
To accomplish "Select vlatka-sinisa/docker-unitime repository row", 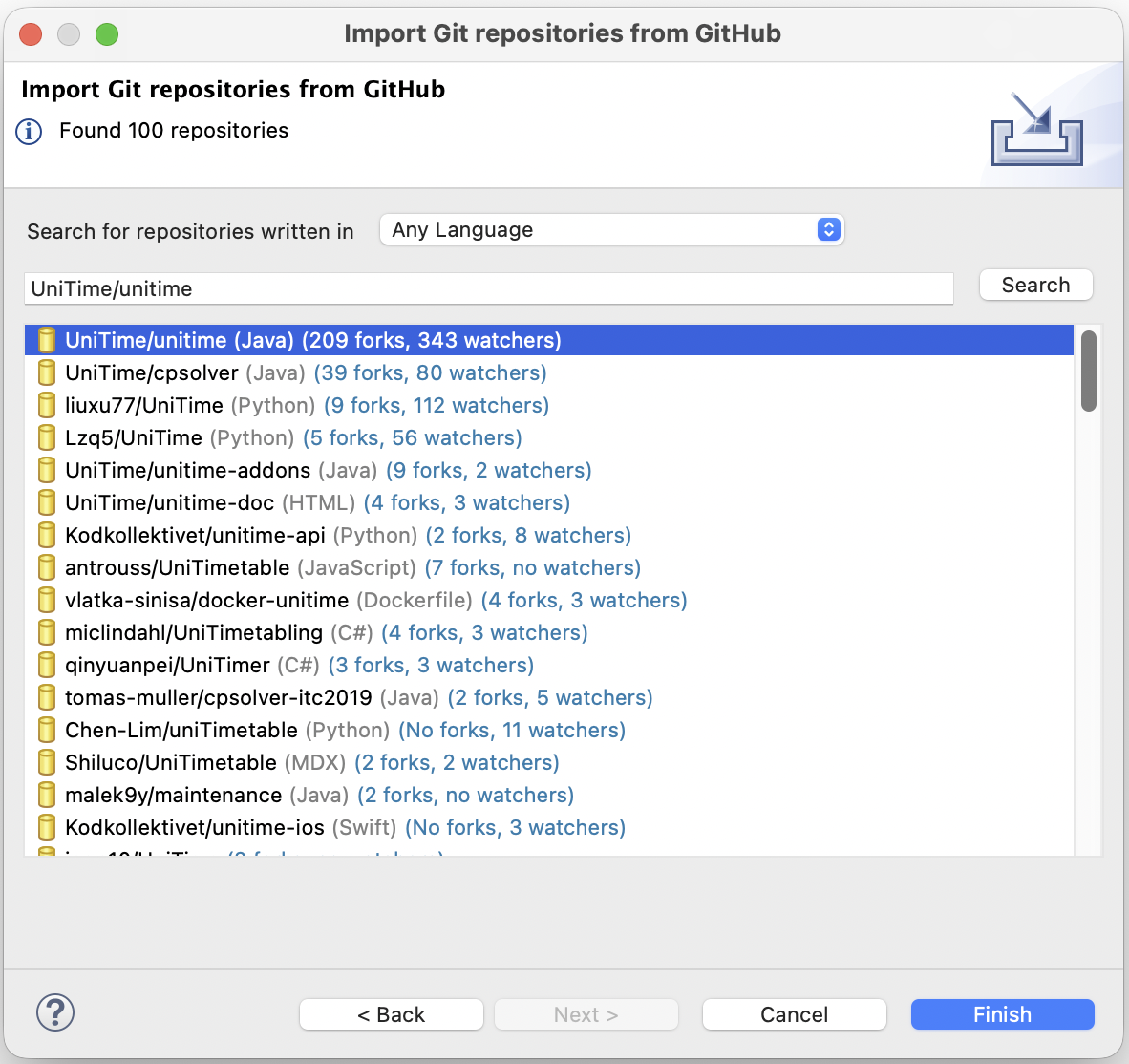I will (x=548, y=600).
